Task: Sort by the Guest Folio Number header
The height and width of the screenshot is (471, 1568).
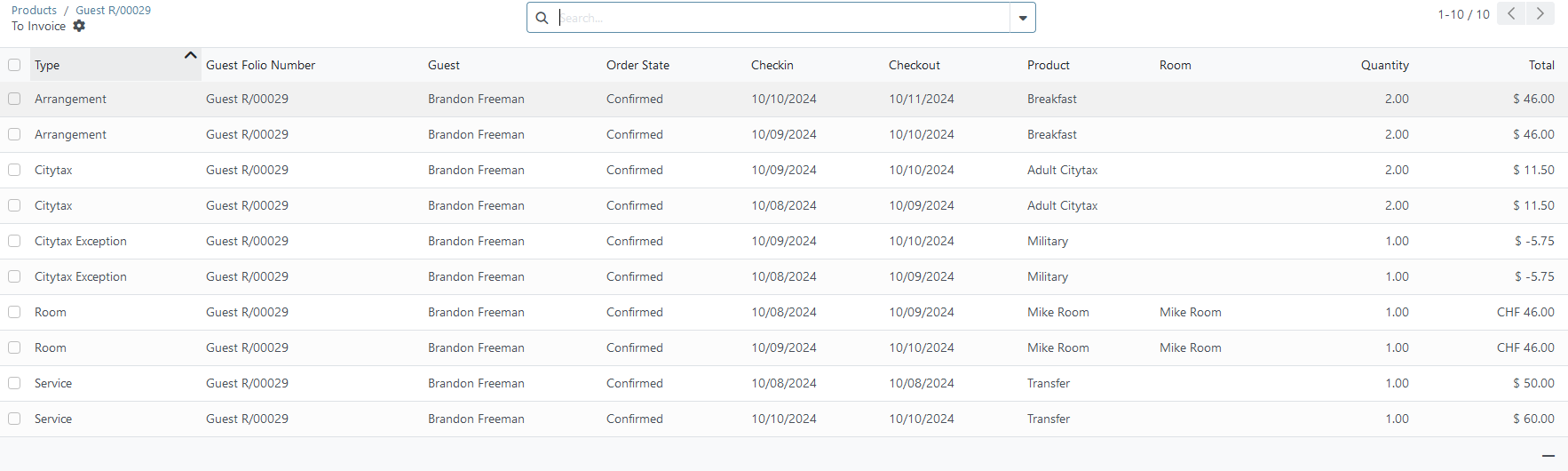Action: click(260, 65)
